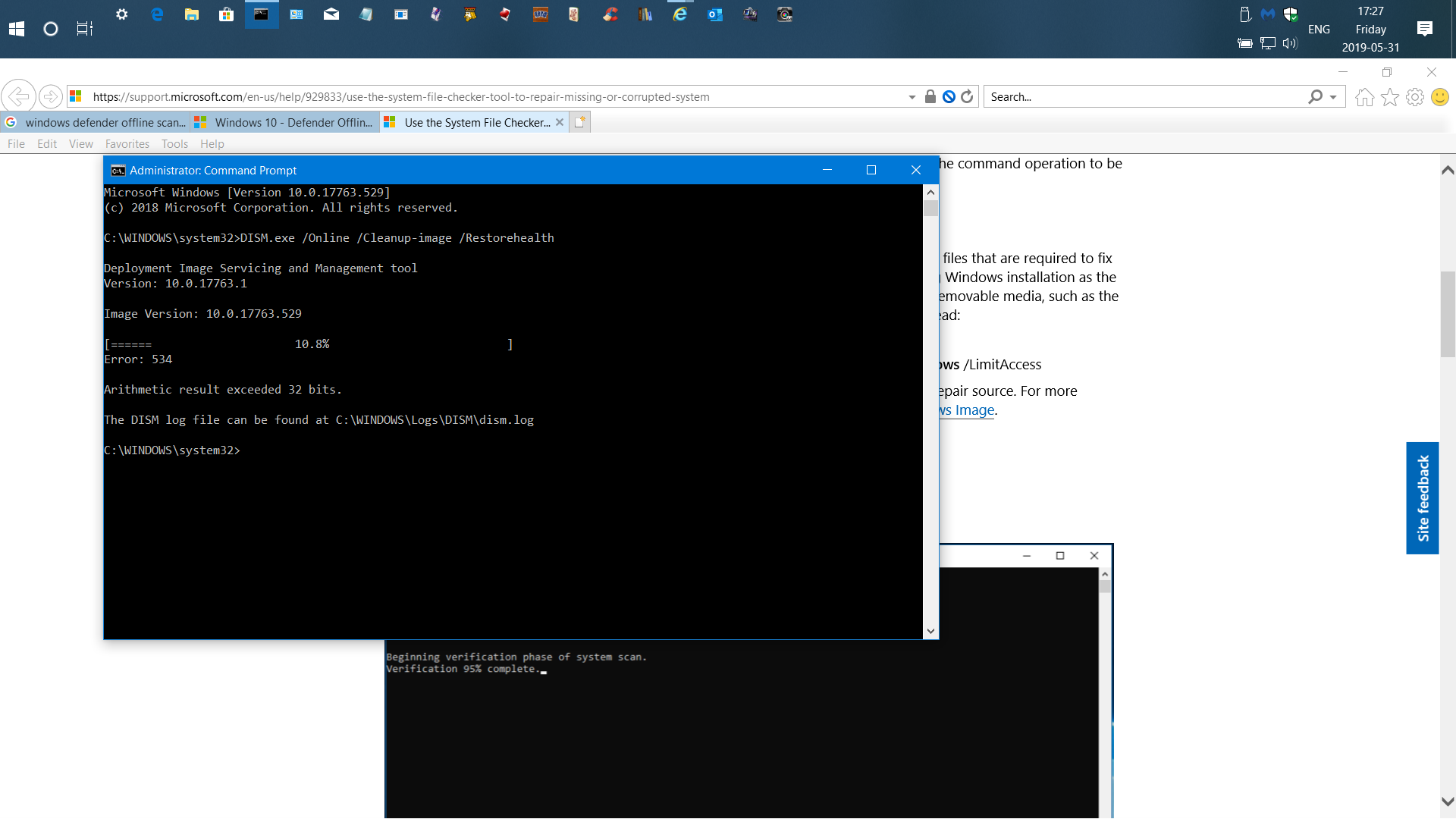Click the browser forward arrow button
Screen dimensions: 1456x819
click(x=50, y=97)
